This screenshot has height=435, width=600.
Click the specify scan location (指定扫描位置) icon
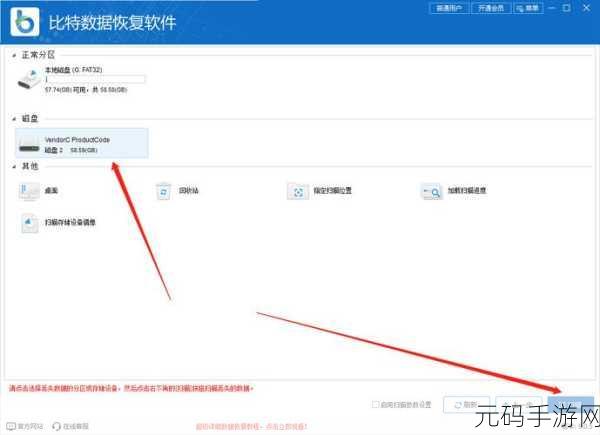[298, 191]
